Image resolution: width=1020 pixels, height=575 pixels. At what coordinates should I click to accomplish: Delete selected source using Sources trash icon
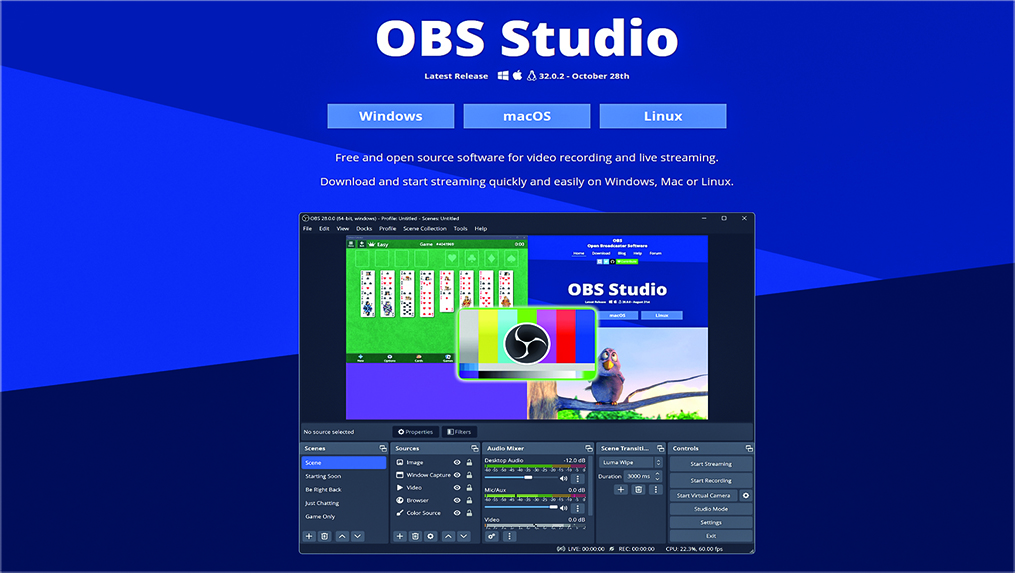click(416, 538)
